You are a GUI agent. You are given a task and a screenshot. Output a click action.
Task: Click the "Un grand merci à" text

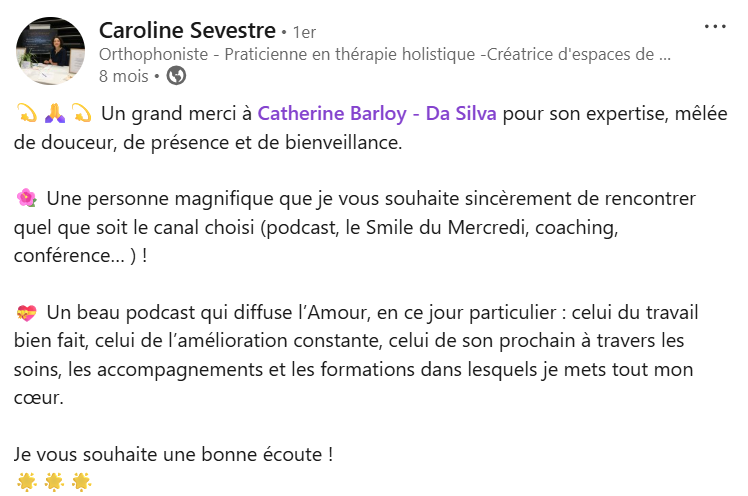176,113
